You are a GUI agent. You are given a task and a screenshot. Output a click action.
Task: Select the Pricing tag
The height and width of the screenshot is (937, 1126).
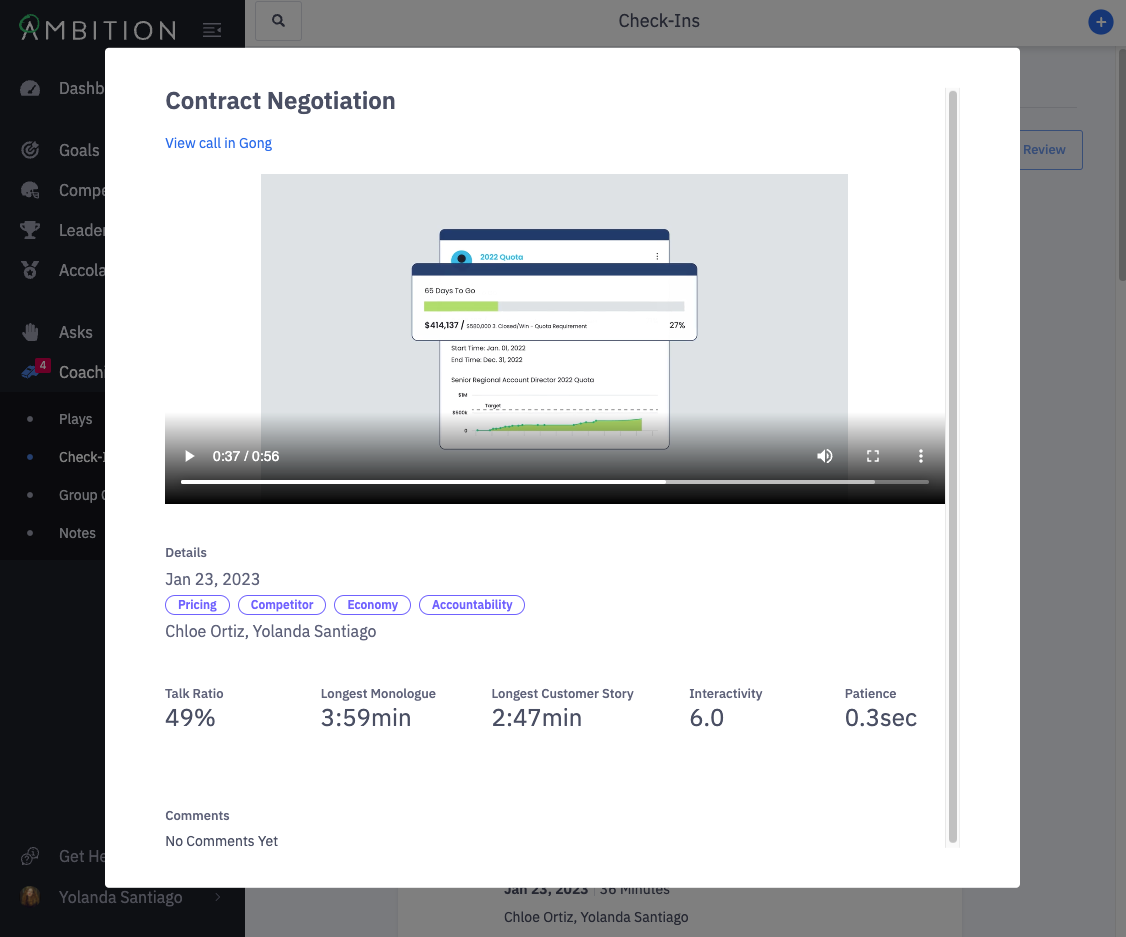click(x=197, y=605)
